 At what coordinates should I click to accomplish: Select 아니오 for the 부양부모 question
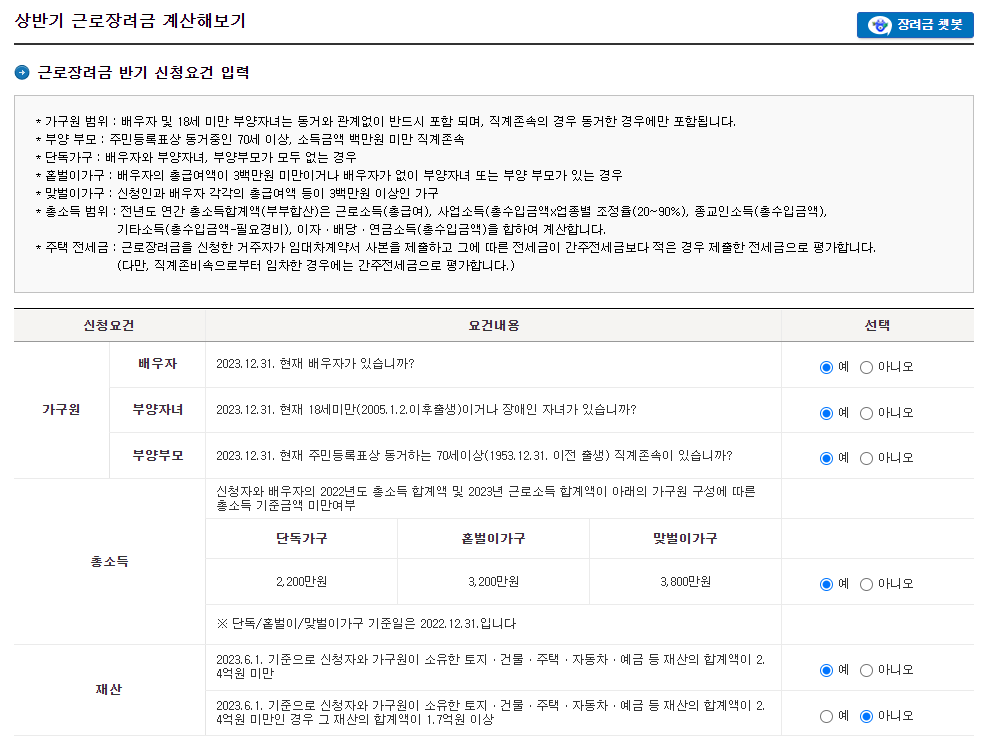tap(867, 457)
